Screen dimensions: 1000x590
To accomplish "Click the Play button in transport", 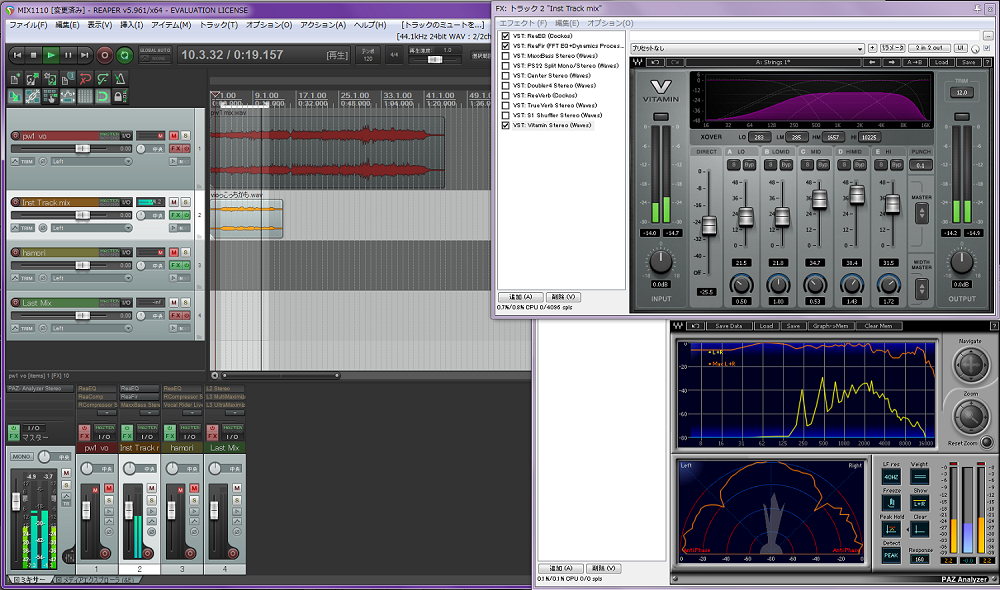I will (51, 55).
